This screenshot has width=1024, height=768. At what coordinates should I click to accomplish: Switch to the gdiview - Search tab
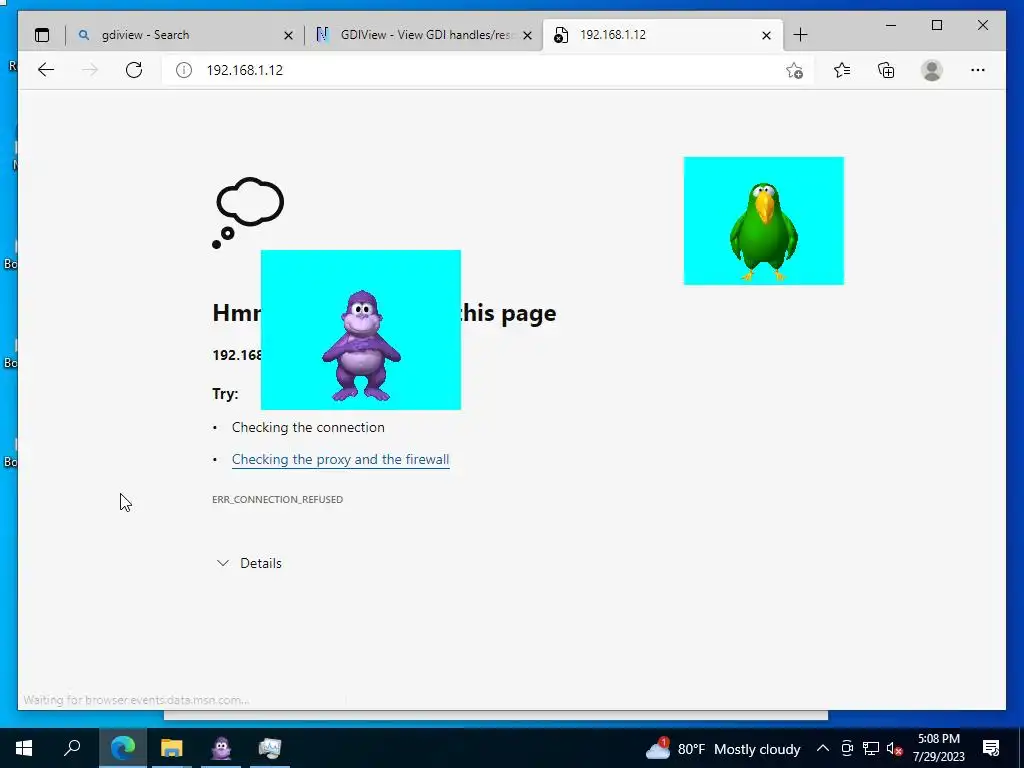(185, 35)
